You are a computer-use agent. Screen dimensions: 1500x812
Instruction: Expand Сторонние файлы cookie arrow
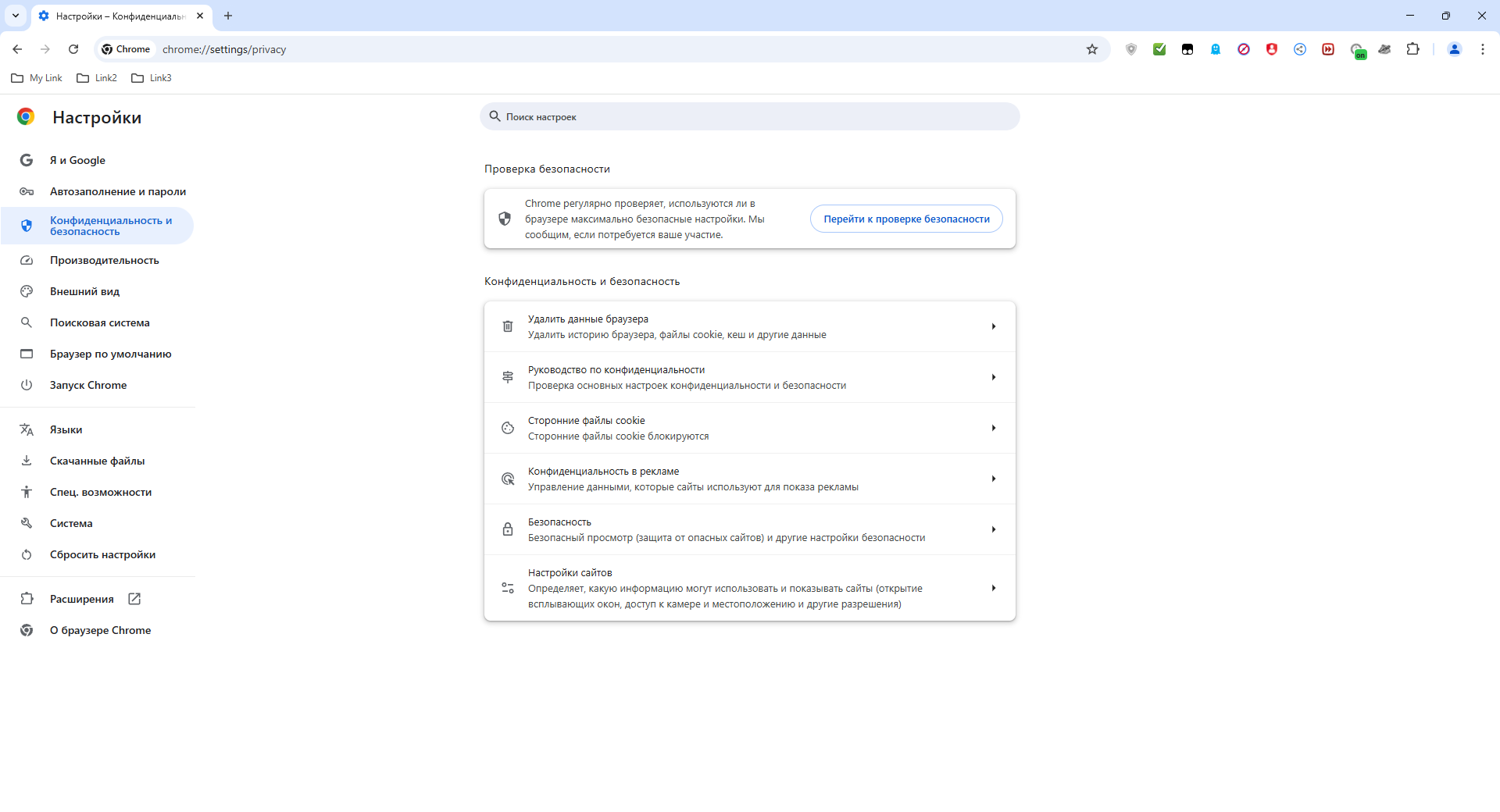click(994, 428)
